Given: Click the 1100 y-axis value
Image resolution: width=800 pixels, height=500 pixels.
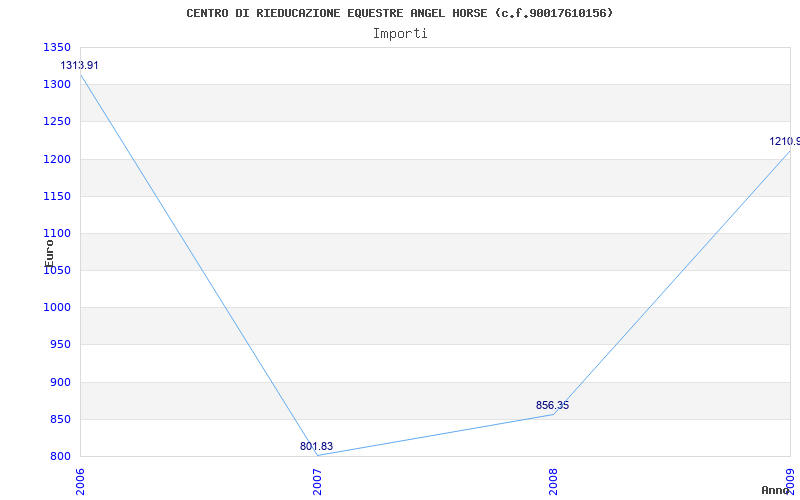Looking at the screenshot, I should click(57, 234).
